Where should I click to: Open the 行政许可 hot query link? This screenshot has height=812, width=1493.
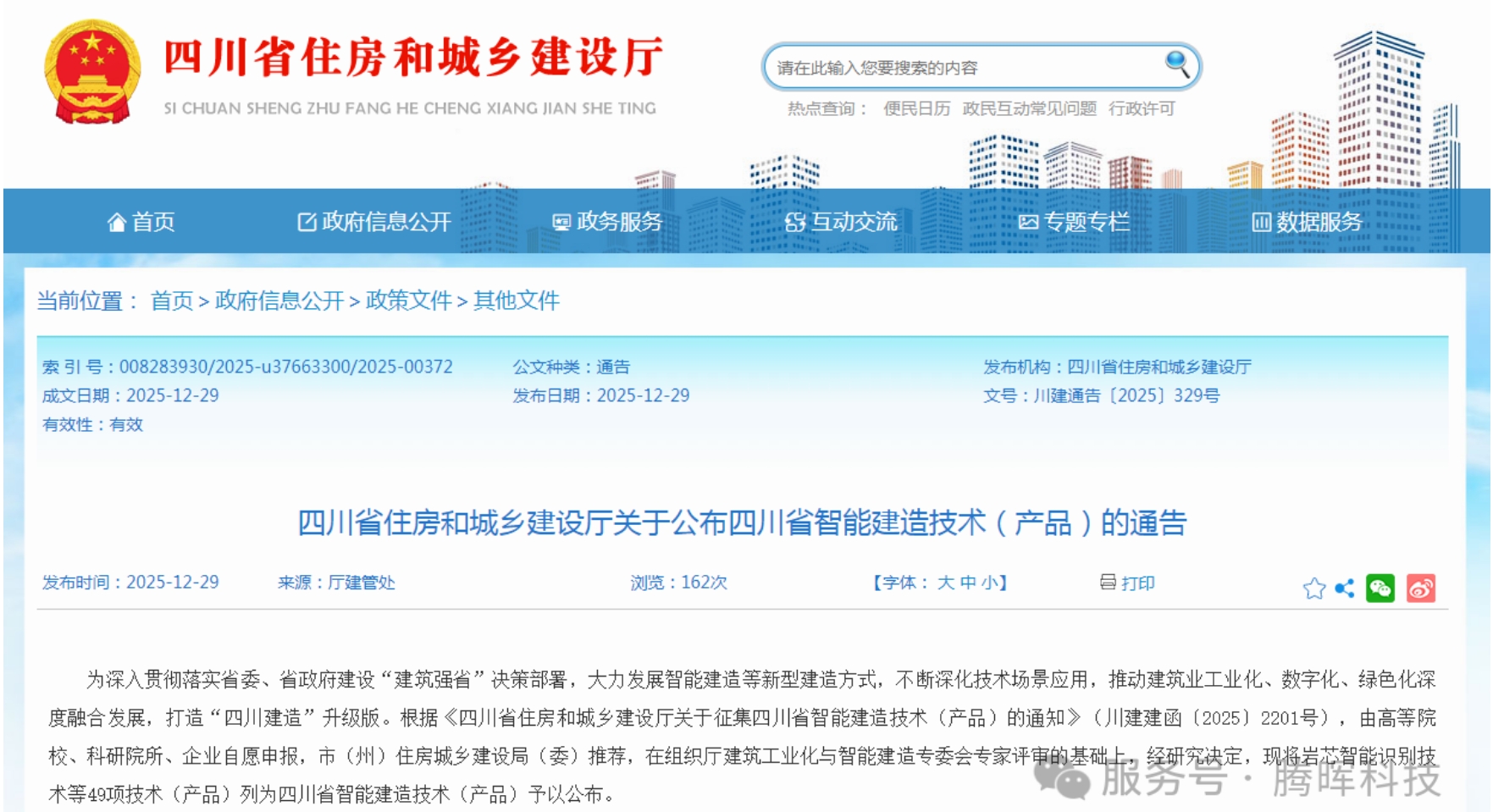pyautogui.click(x=1142, y=108)
